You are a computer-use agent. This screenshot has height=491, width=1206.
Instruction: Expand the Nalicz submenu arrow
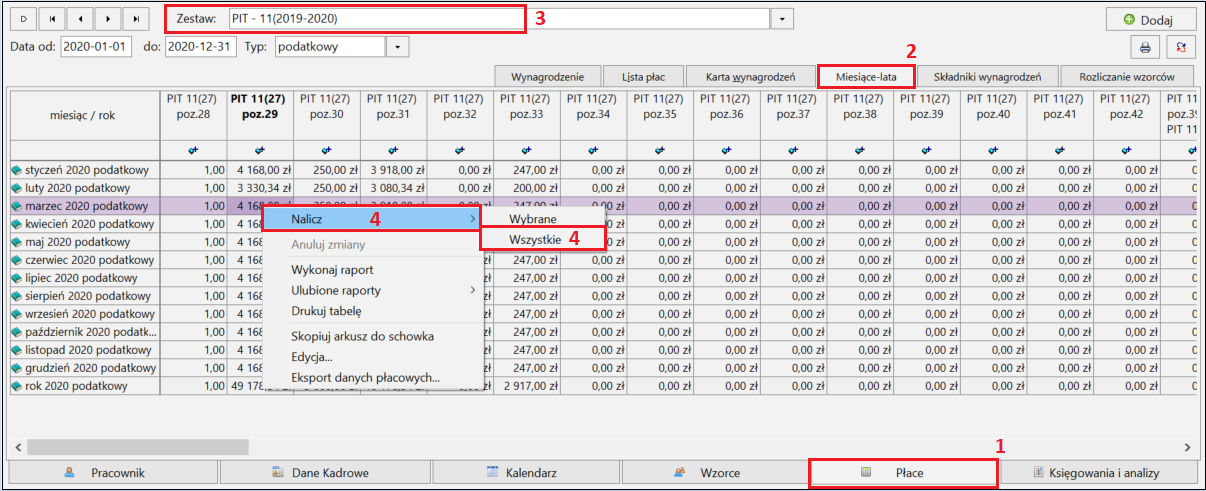click(x=474, y=218)
